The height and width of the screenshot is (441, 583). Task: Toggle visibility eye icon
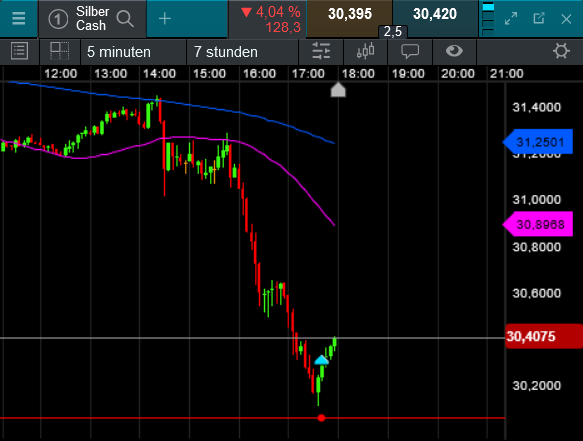[x=454, y=51]
